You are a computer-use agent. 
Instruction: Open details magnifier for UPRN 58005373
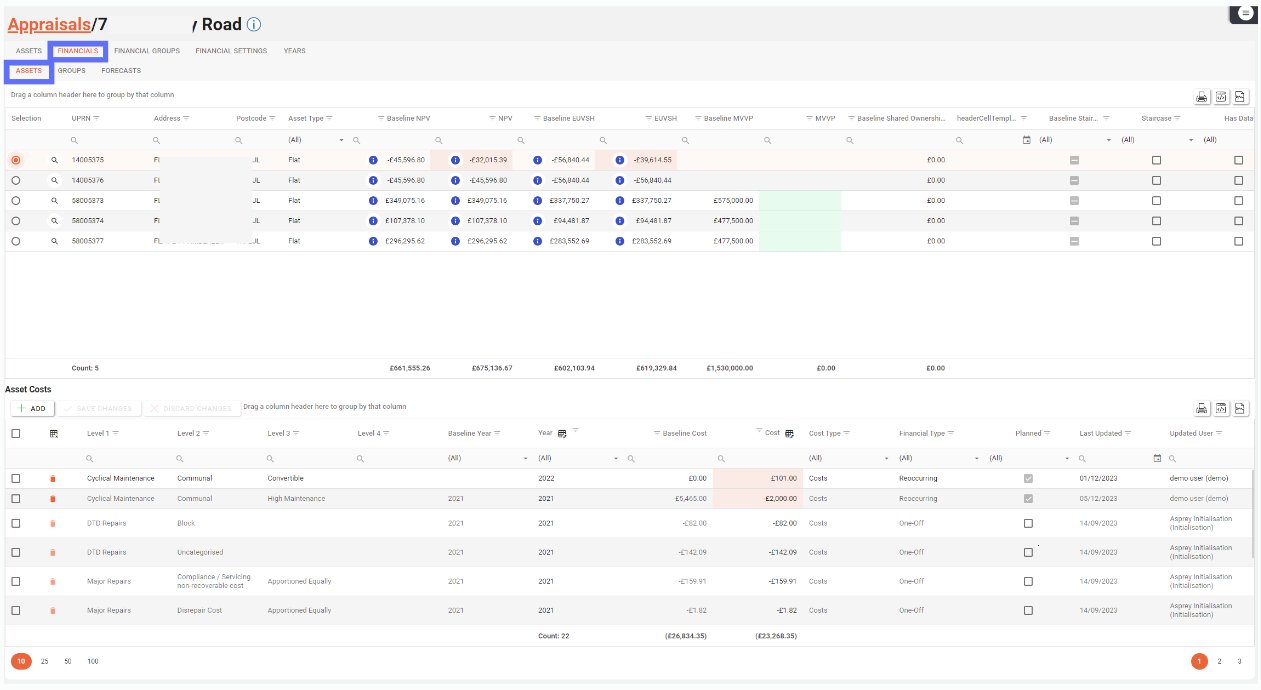click(55, 201)
